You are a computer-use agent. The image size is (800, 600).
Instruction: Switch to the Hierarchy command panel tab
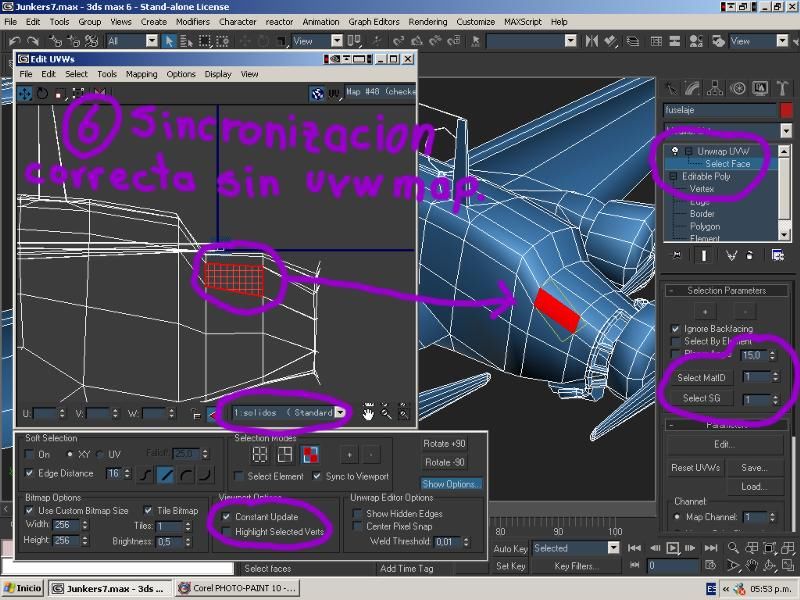pyautogui.click(x=715, y=88)
